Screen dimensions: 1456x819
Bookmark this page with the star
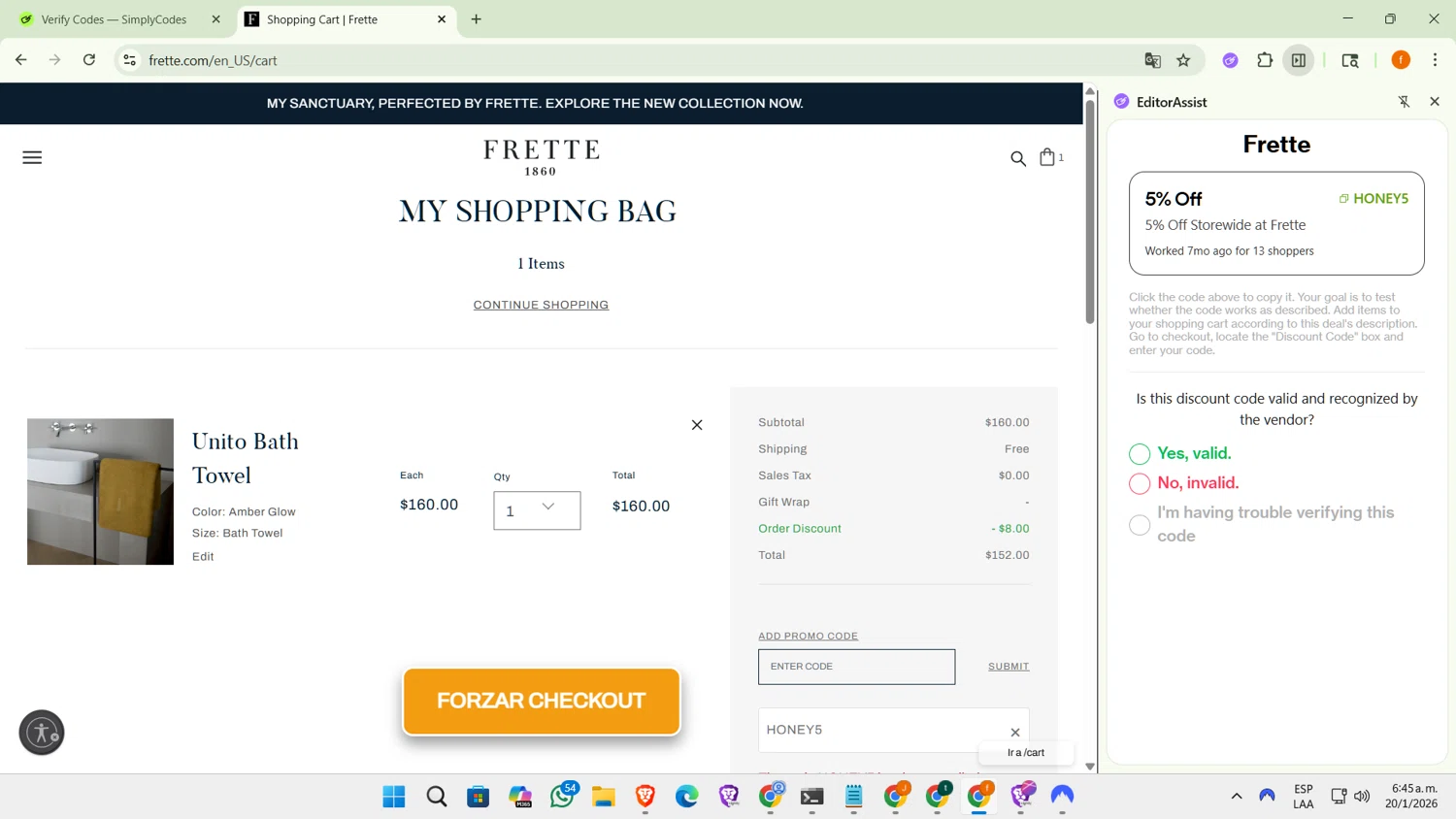(1183, 60)
